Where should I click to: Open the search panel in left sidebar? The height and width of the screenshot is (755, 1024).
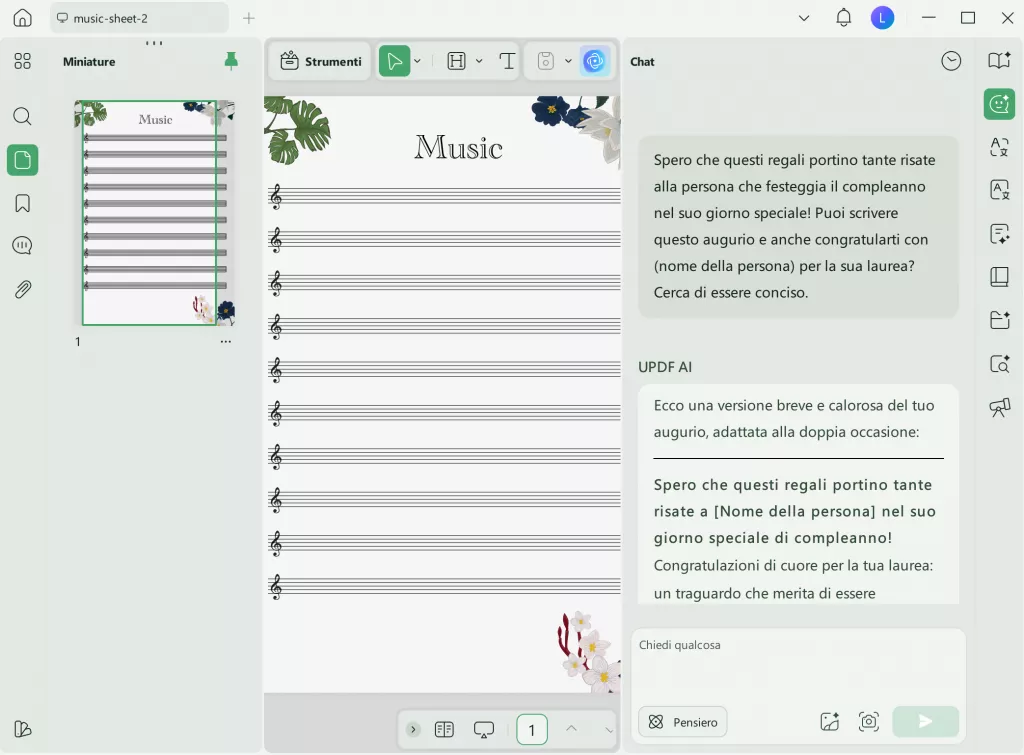(22, 116)
